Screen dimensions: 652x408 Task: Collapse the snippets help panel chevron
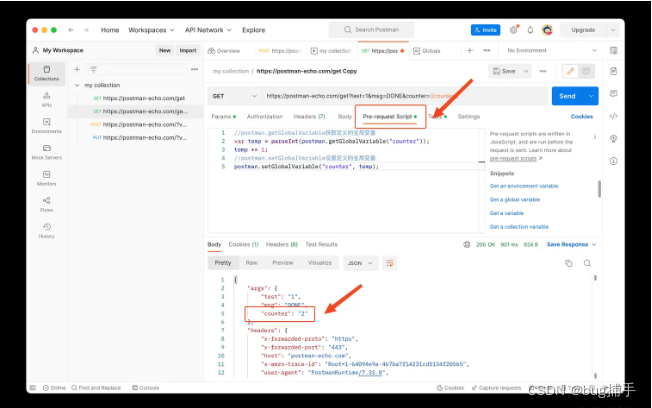[x=595, y=137]
